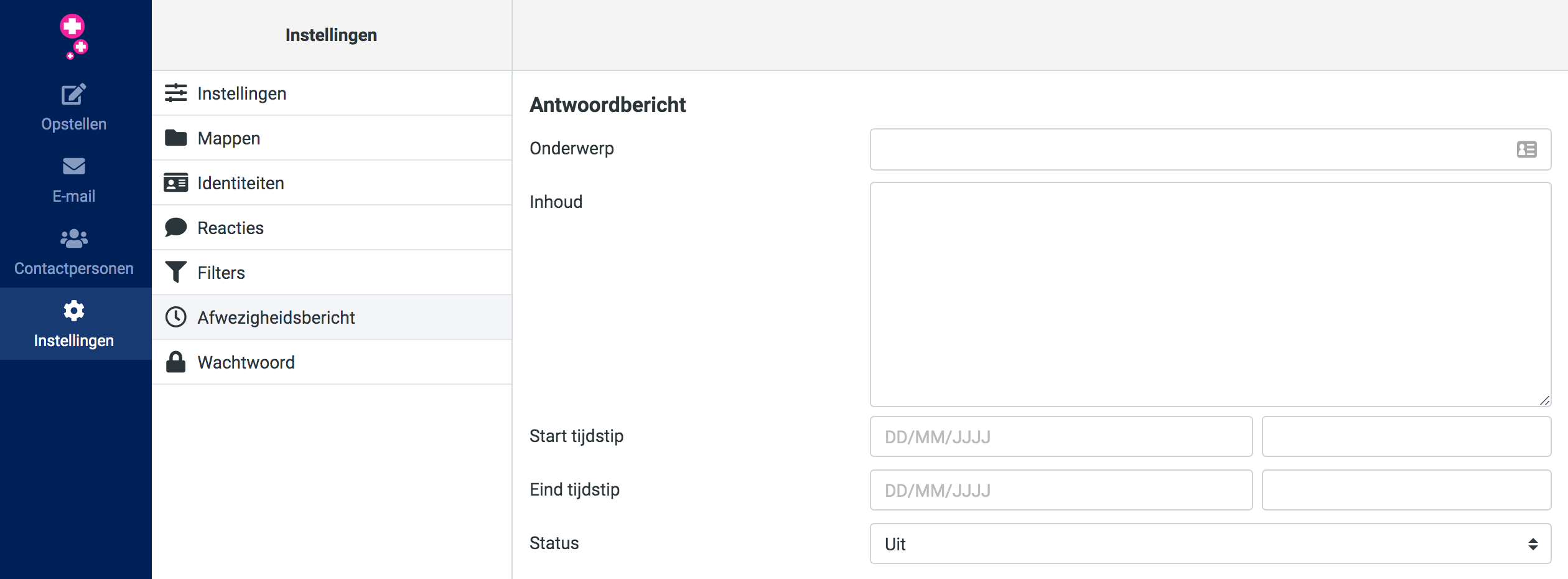This screenshot has height=579, width=1568.
Task: Go to Contactpersonen in the sidebar
Action: (75, 252)
